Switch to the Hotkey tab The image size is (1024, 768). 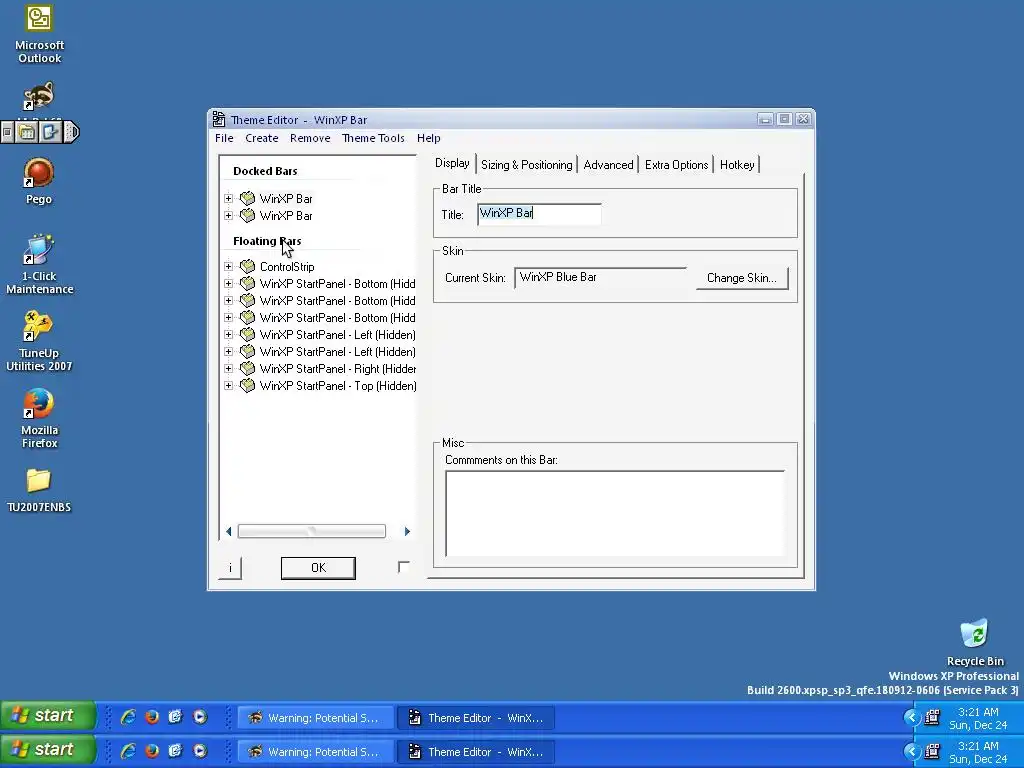[x=737, y=165]
